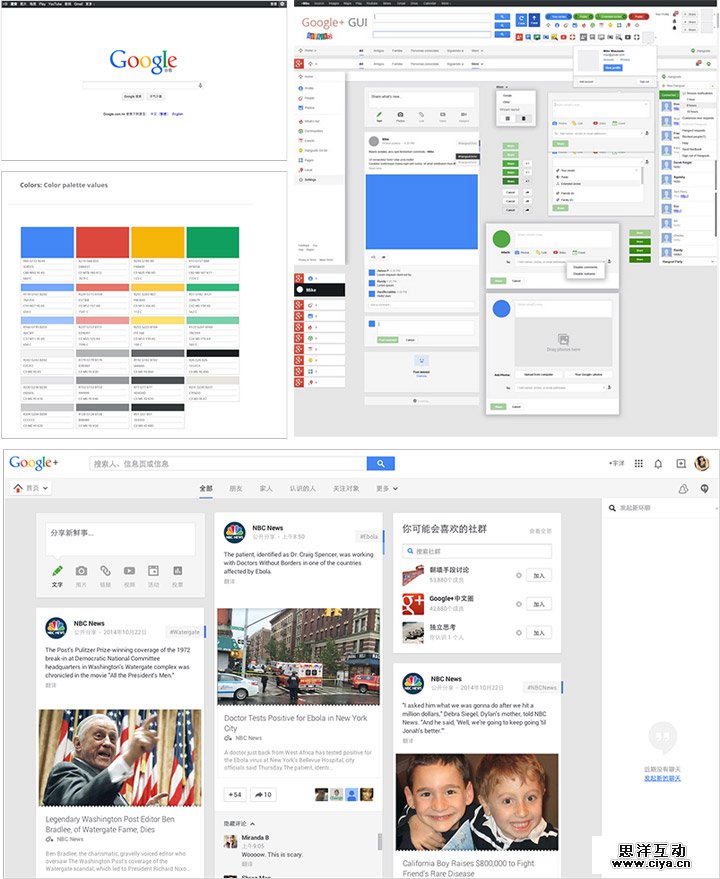
Task: Click the Text pencil icon in GUI kit share box
Action: pos(379,116)
